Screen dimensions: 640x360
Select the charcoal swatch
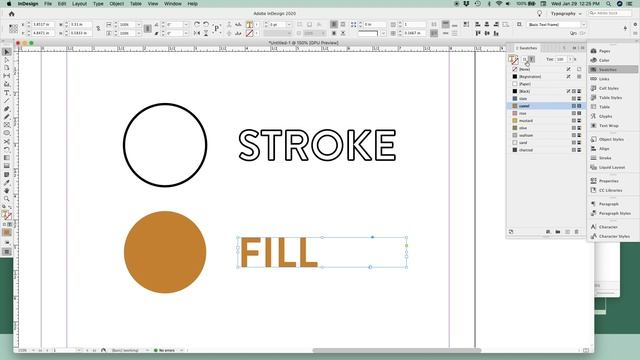545,150
